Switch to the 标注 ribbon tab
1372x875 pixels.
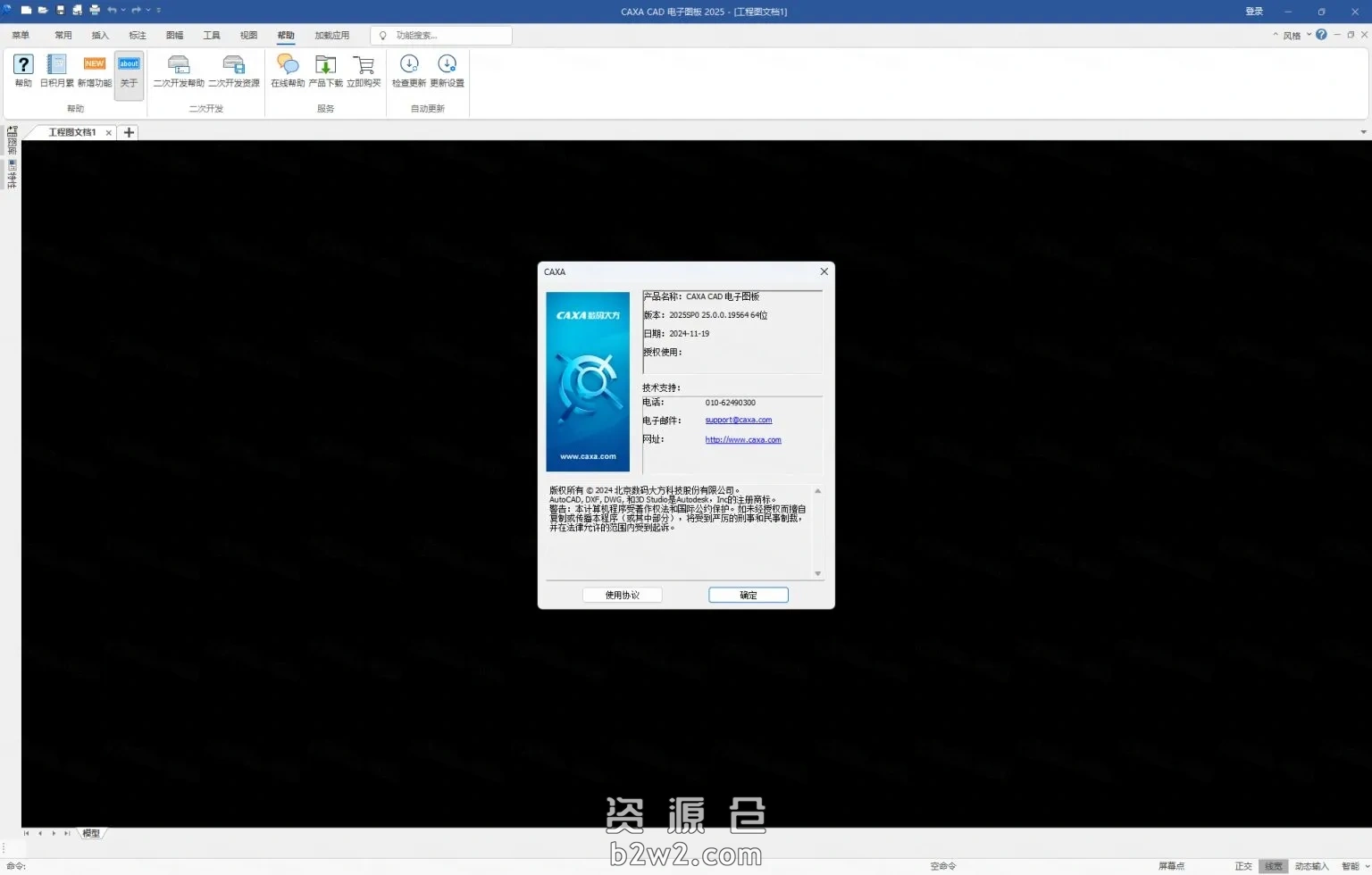point(137,36)
